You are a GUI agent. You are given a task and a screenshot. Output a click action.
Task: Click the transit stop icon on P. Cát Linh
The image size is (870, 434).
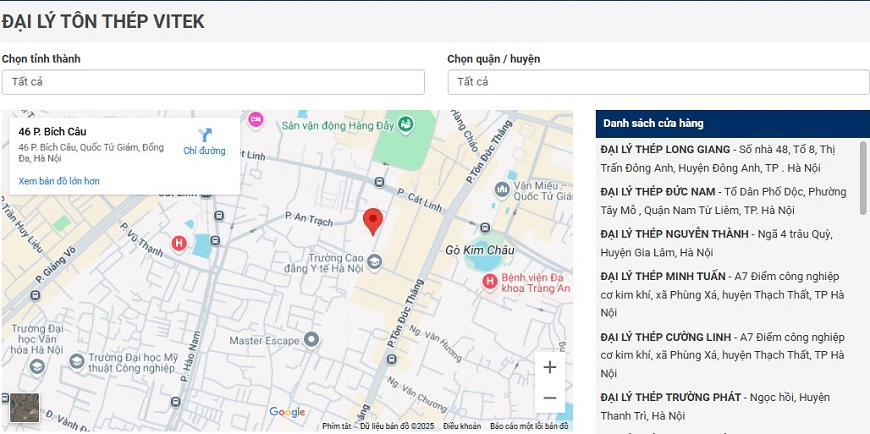(x=379, y=182)
